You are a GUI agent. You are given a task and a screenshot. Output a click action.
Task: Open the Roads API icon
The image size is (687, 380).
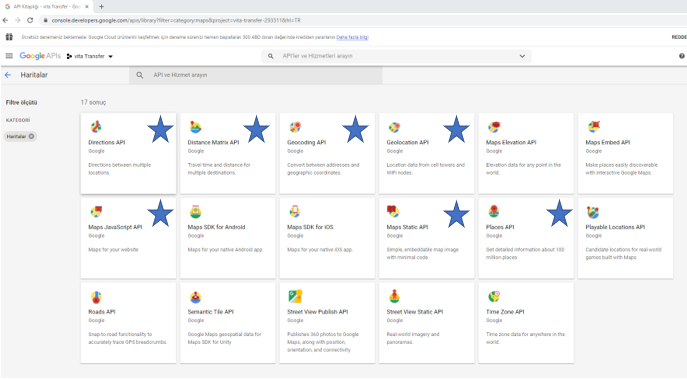[x=96, y=297]
